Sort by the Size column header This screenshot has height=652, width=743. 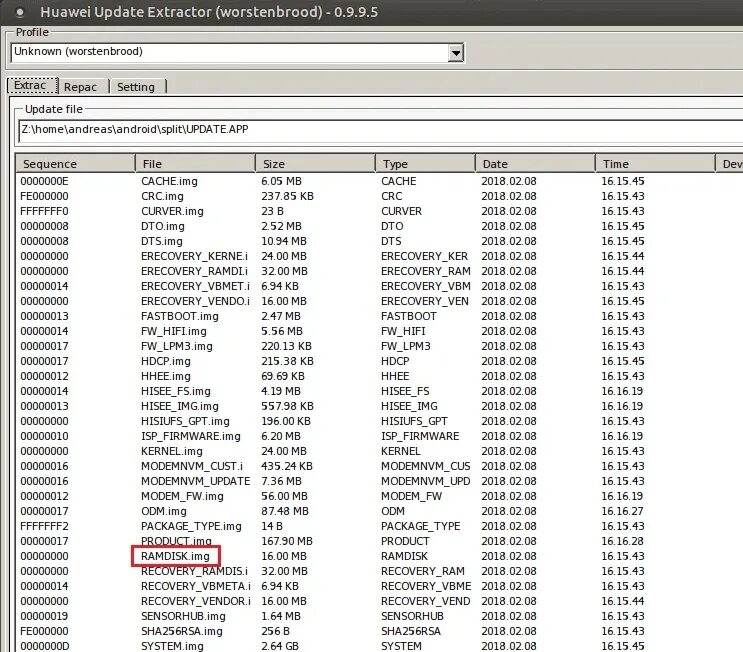tap(315, 164)
